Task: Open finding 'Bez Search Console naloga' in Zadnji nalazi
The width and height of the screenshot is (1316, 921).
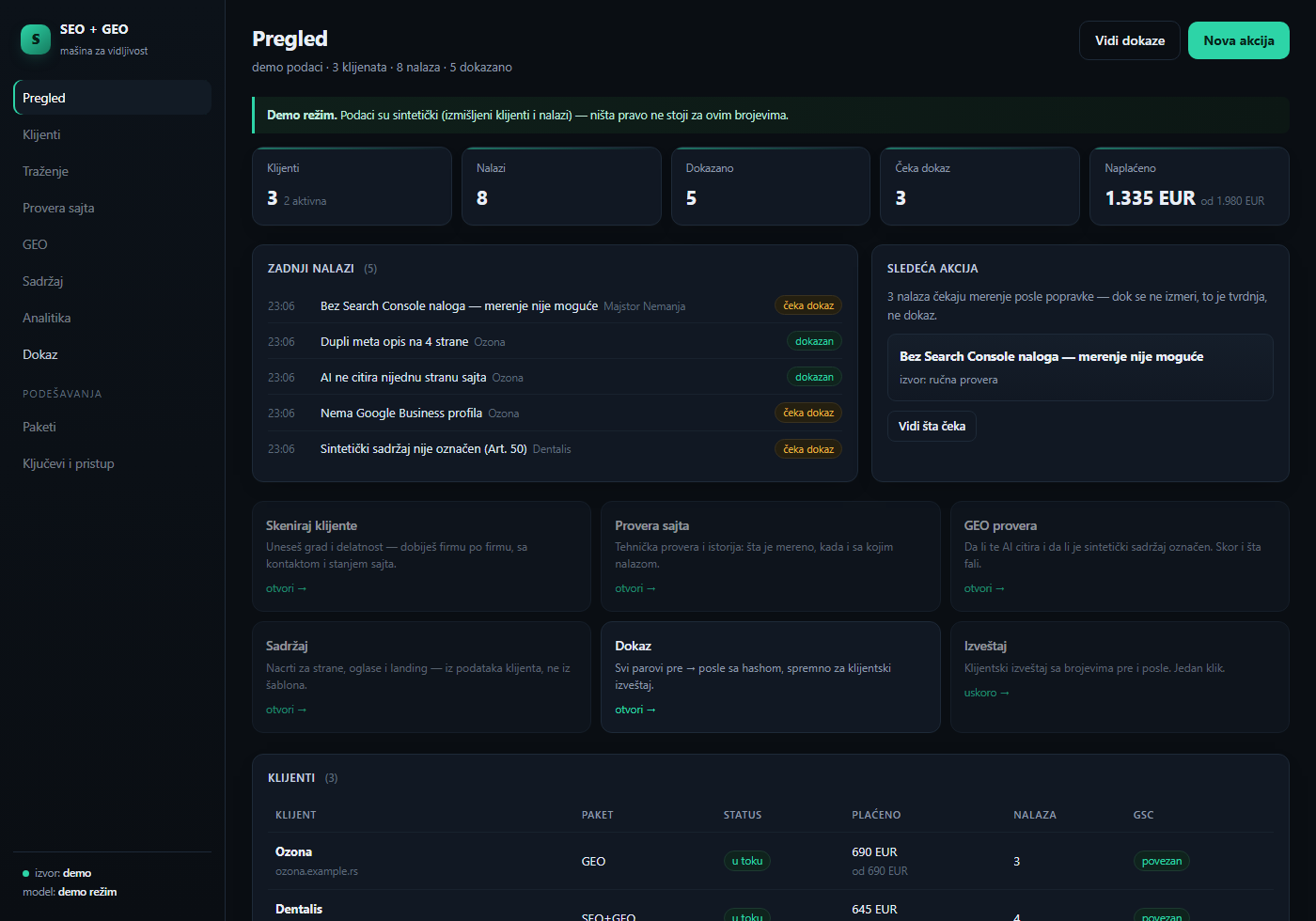Action: (x=555, y=305)
